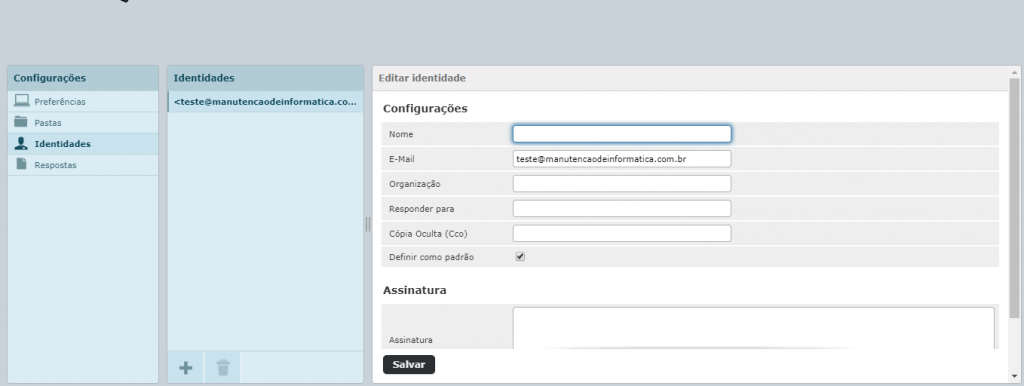Click scrollbar down arrow in edit panel
1024x386 pixels.
click(1014, 376)
